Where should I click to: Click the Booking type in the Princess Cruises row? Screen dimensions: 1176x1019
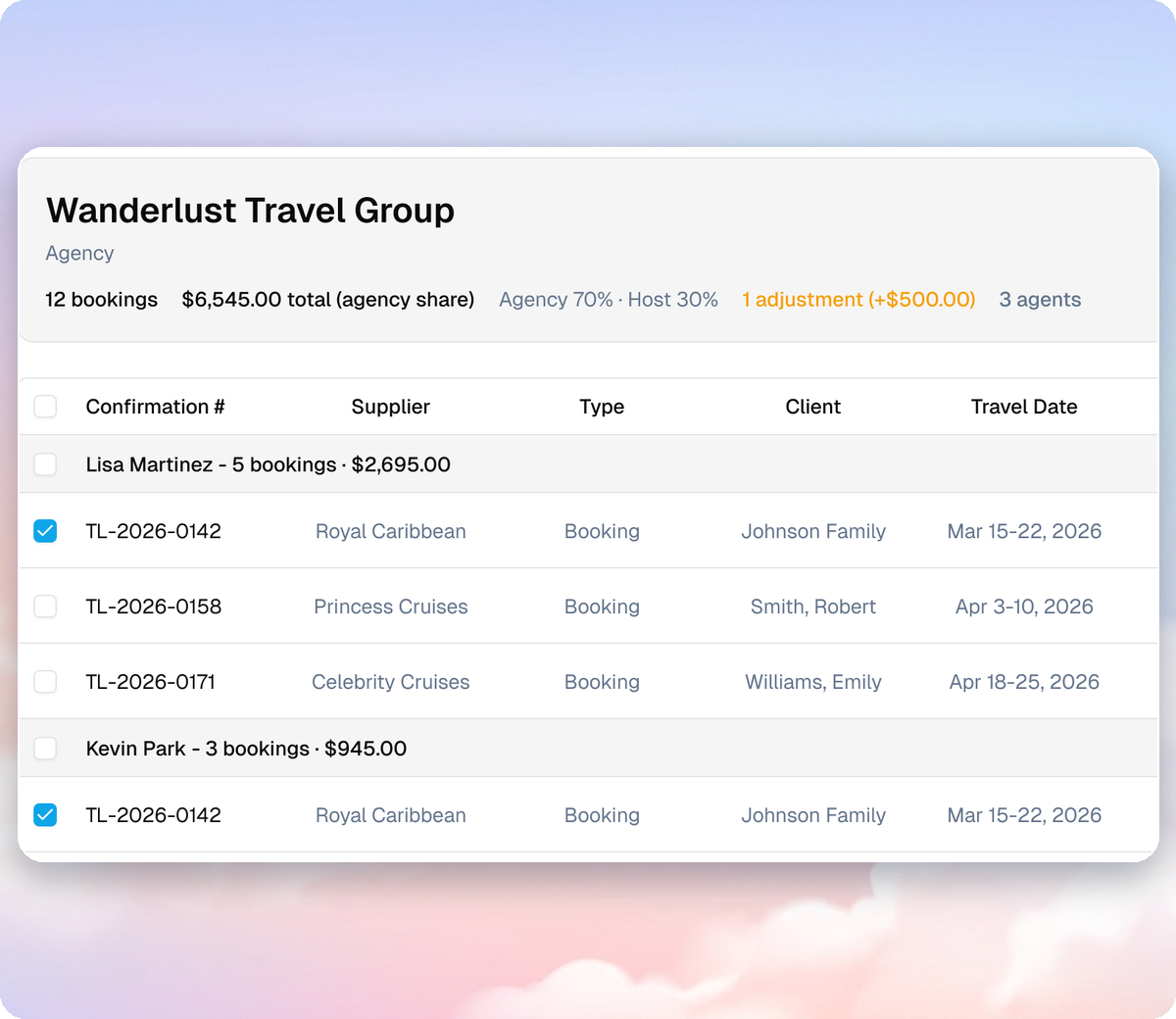(x=602, y=607)
